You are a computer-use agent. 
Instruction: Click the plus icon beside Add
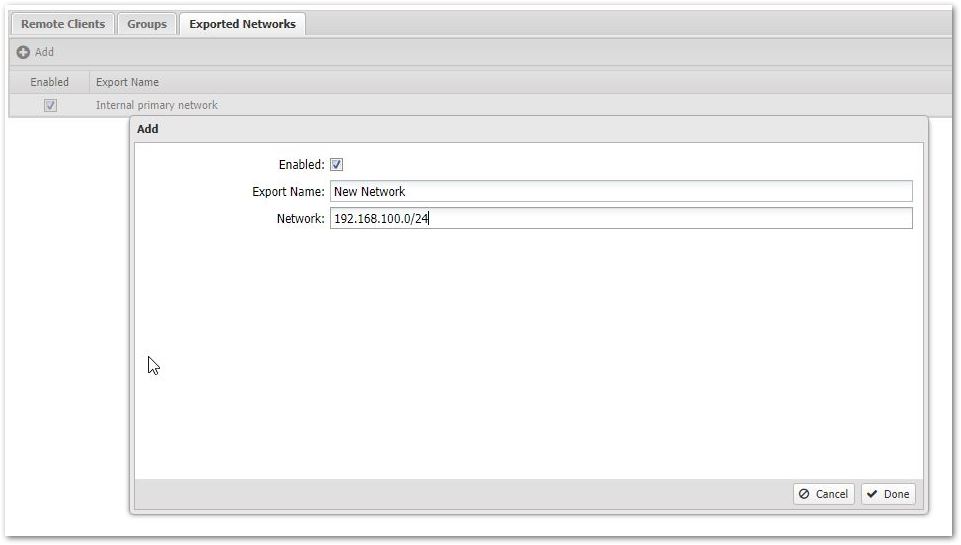click(23, 52)
